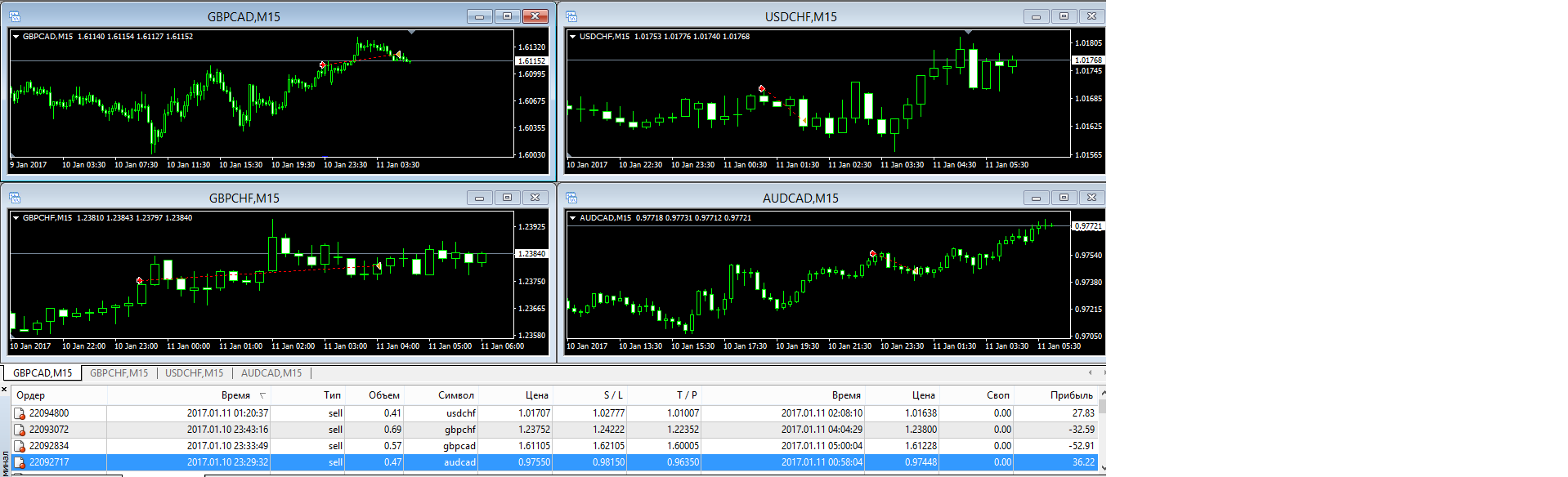Screen dimensions: 1568x477
Task: Maximize the GBPCHF,M15 chart window
Action: [x=507, y=198]
